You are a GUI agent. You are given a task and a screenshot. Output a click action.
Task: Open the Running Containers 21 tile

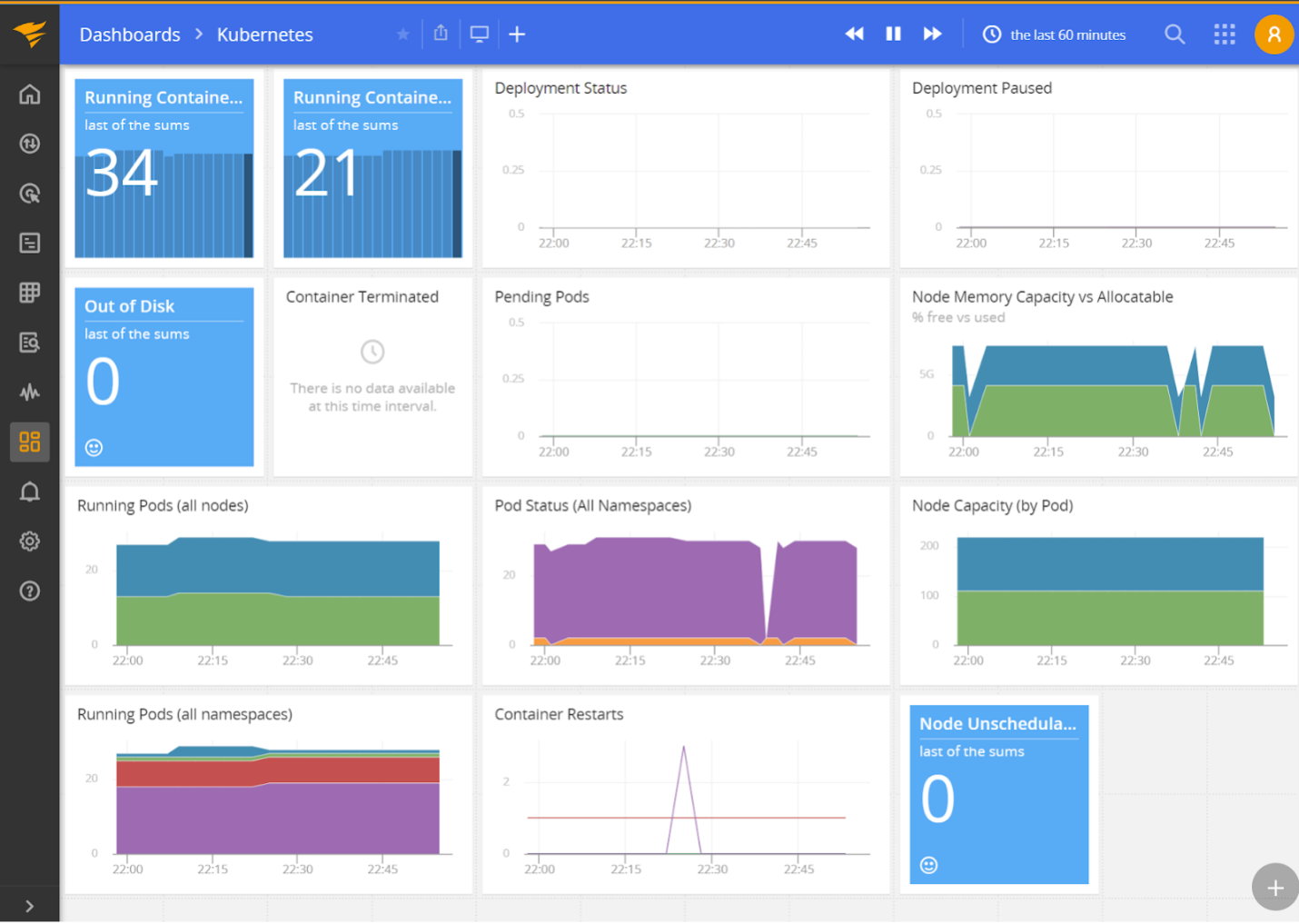click(372, 168)
